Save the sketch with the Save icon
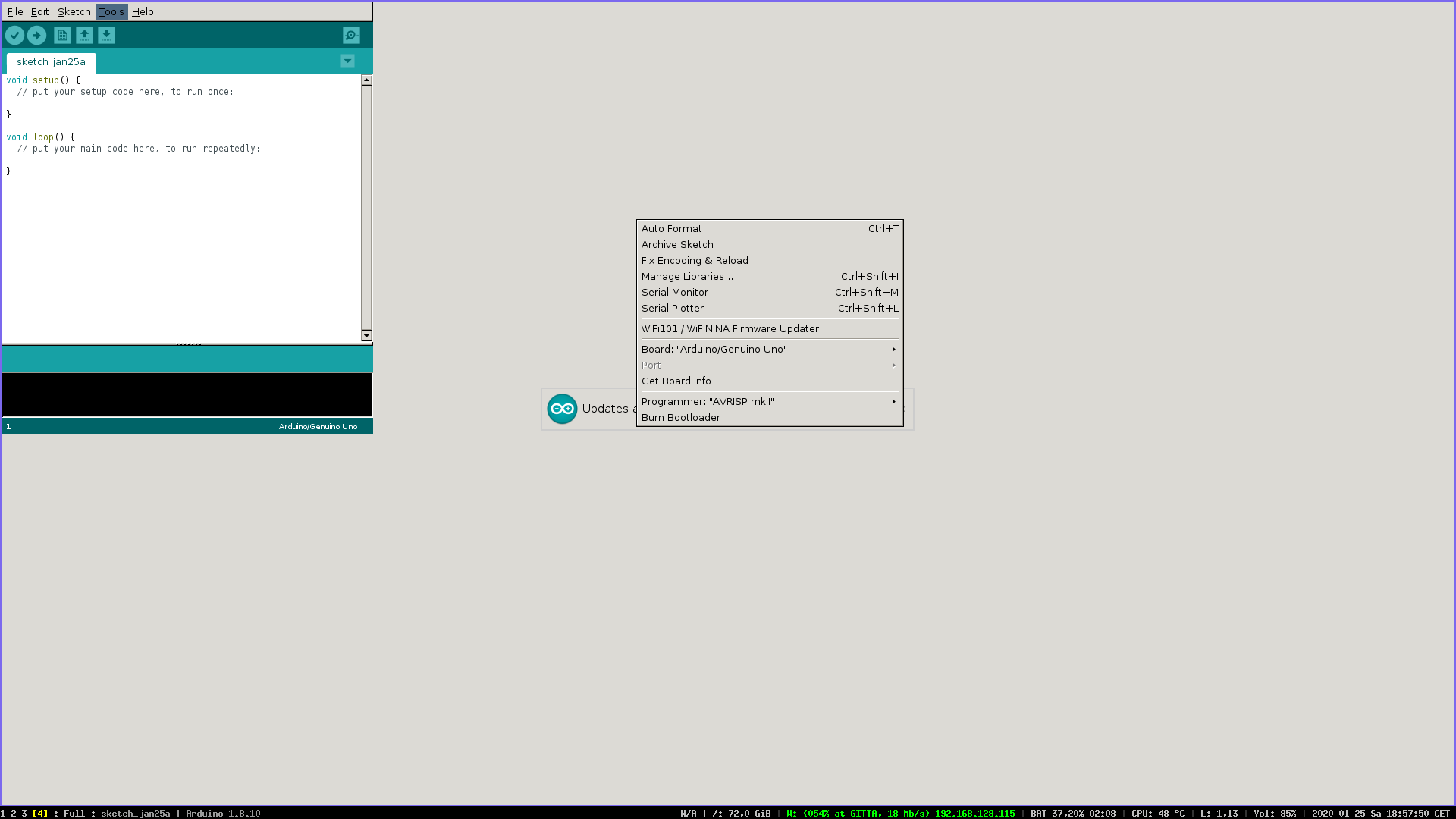Screen dimensions: 1456x819 pyautogui.click(x=106, y=35)
